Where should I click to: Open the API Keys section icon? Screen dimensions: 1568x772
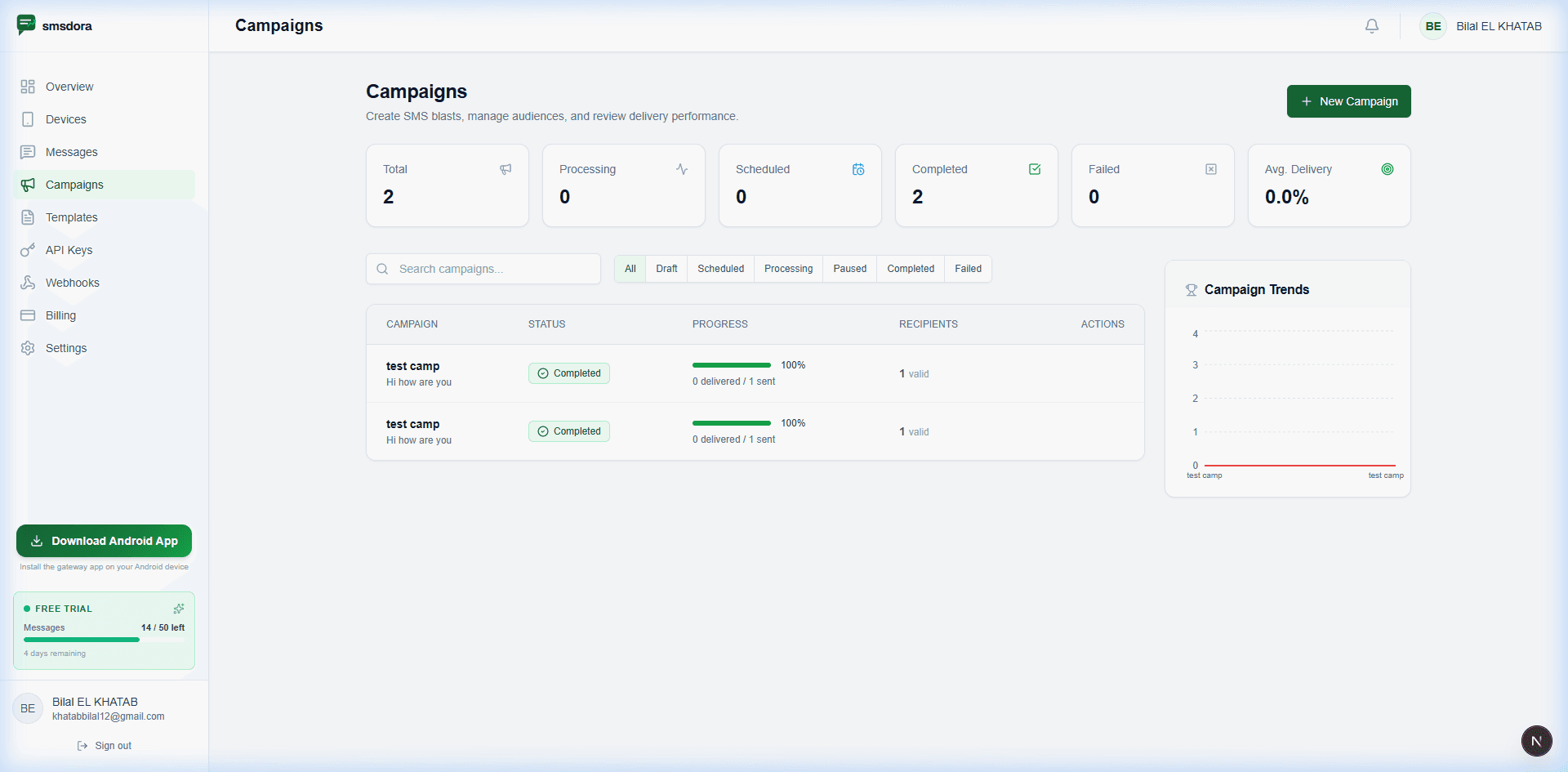pyautogui.click(x=28, y=250)
